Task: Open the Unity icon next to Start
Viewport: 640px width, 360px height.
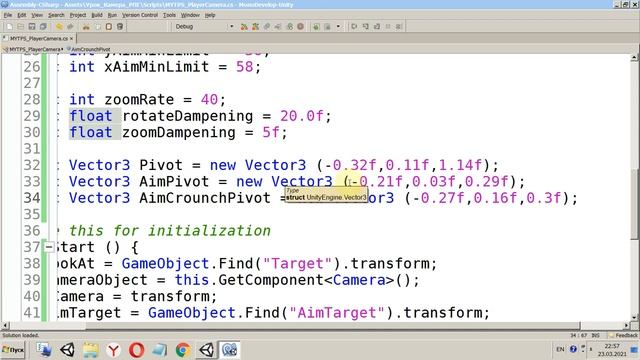Action: tap(67, 350)
